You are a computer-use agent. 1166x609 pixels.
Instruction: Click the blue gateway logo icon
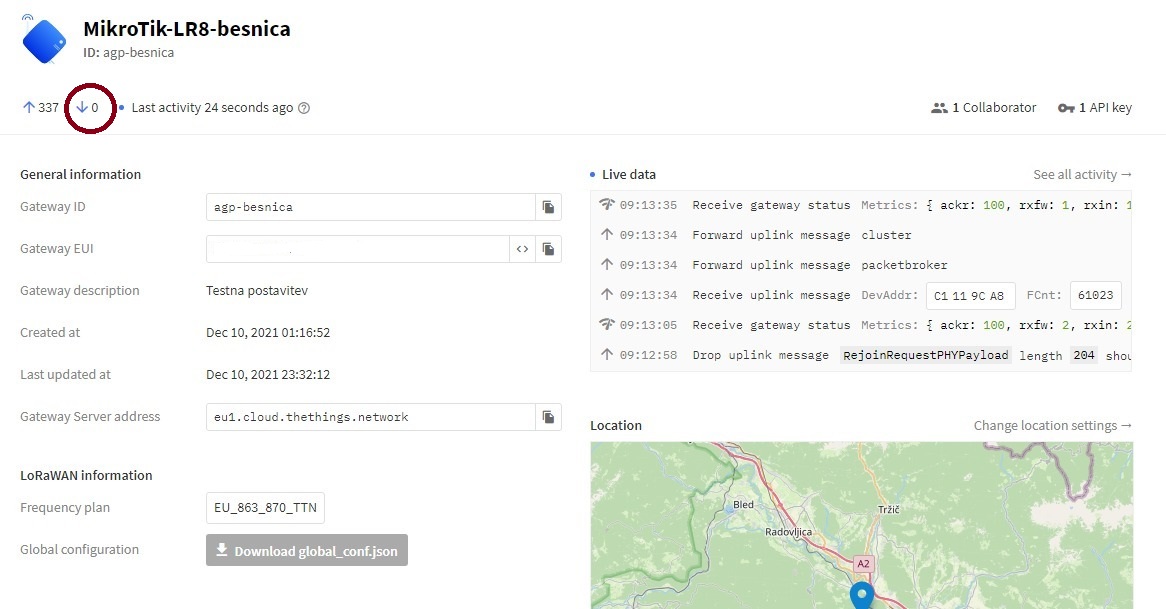click(45, 40)
